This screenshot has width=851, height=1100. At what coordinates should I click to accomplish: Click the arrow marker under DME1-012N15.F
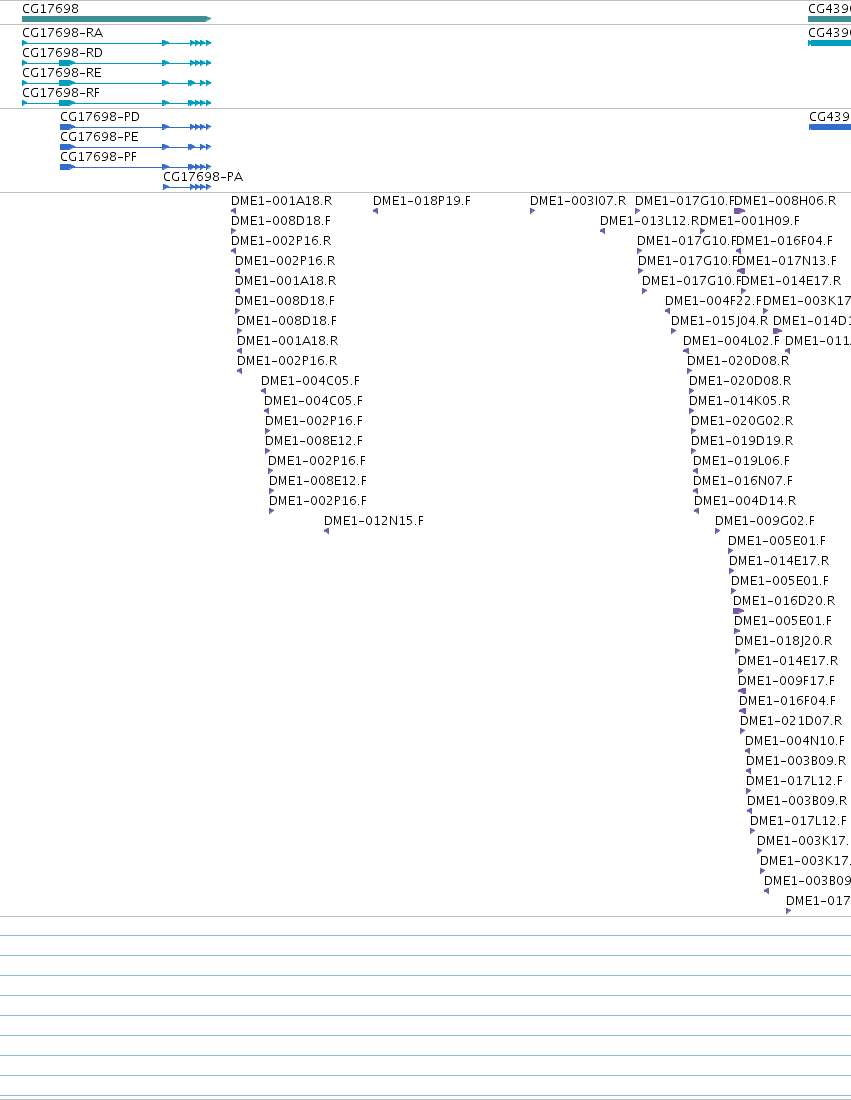pyautogui.click(x=326, y=531)
